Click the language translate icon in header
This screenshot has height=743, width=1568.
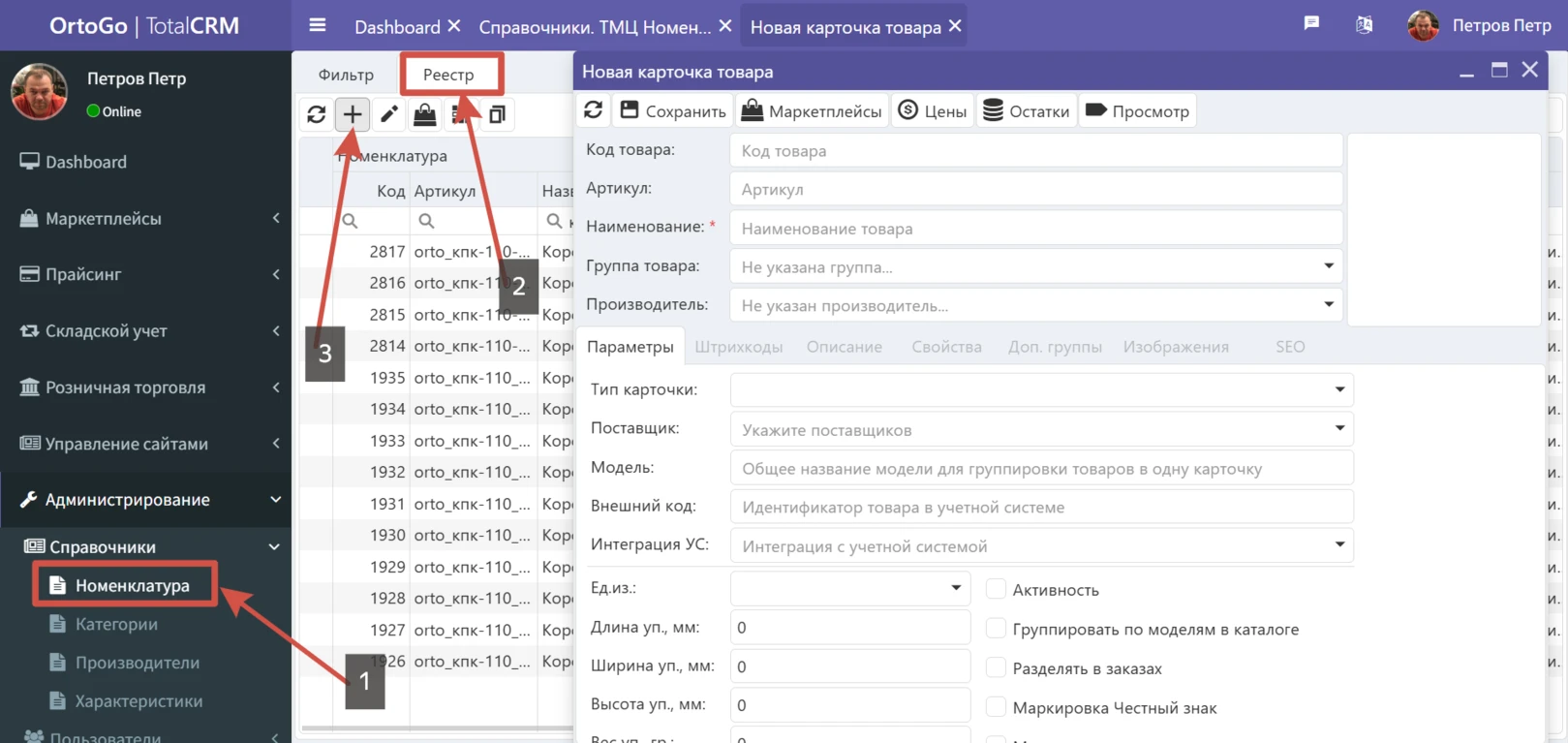[x=1364, y=25]
